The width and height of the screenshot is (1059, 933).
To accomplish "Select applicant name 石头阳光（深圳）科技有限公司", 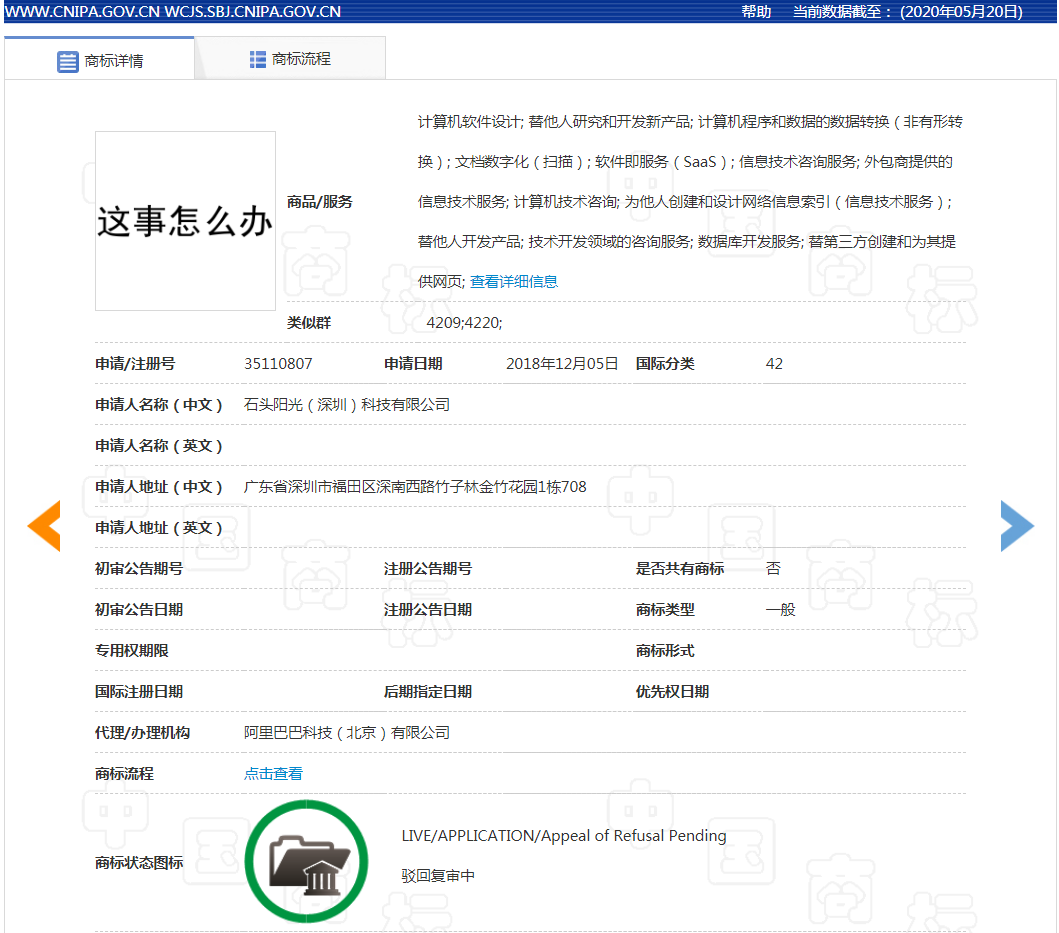I will tap(346, 405).
